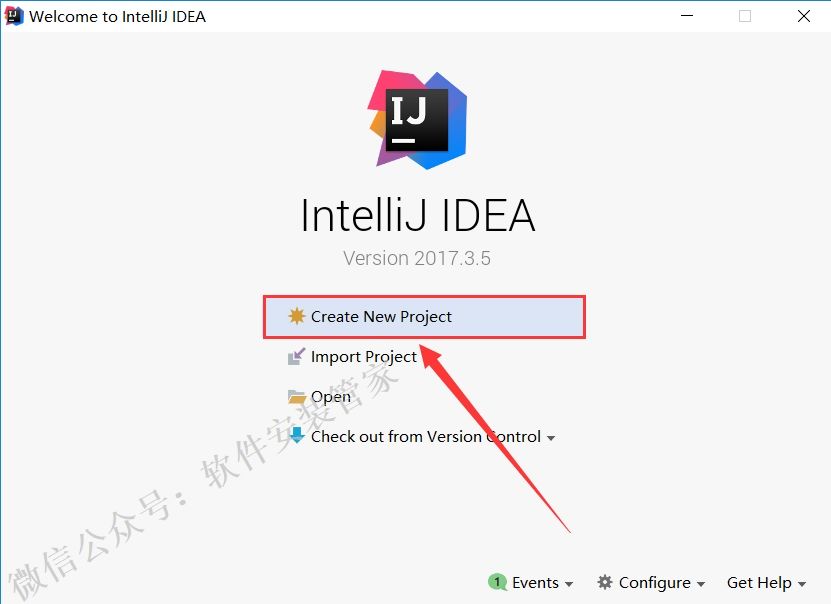Open the Get Help menu label
This screenshot has height=604, width=831.
[x=759, y=583]
